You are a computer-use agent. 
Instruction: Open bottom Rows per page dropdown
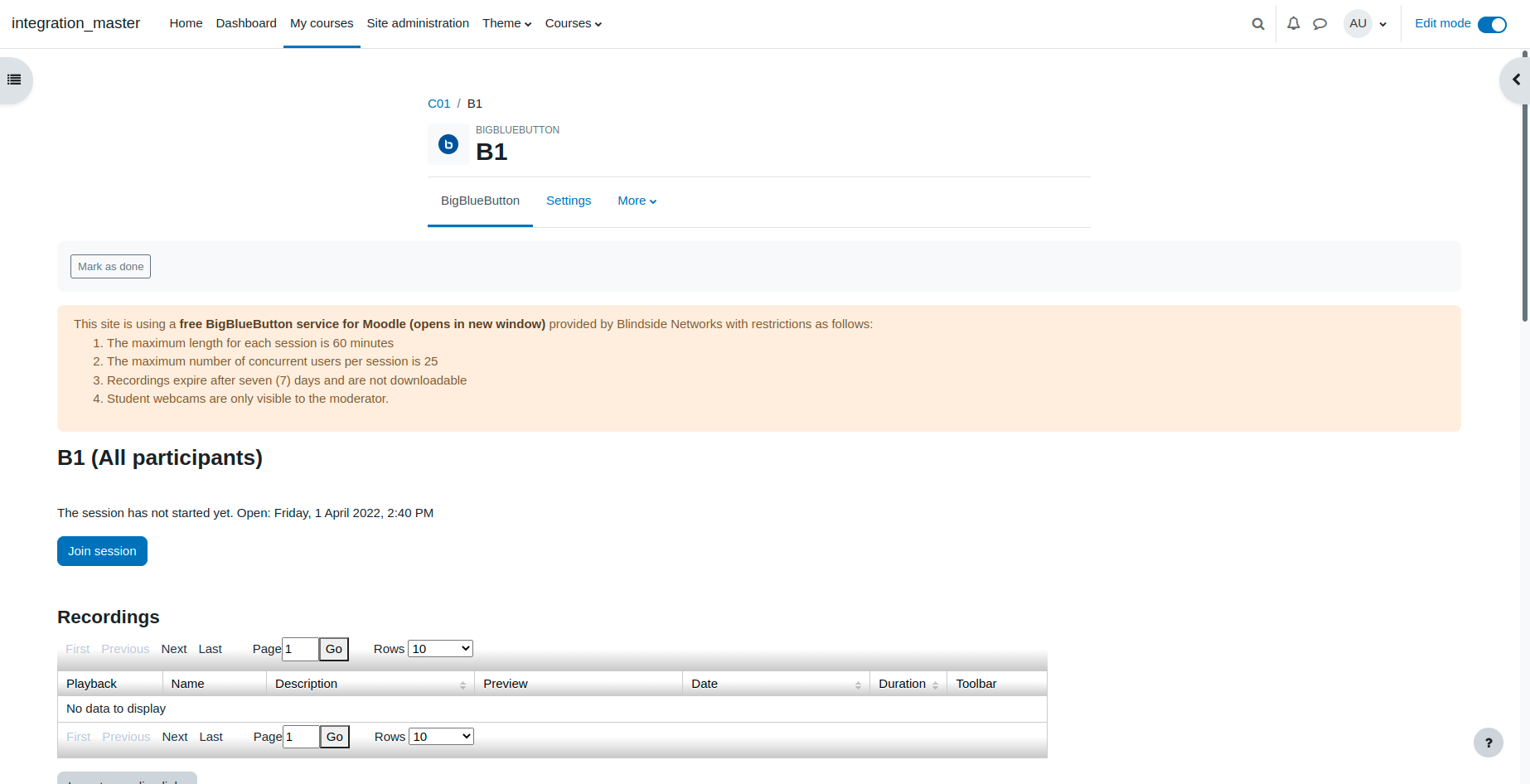442,737
